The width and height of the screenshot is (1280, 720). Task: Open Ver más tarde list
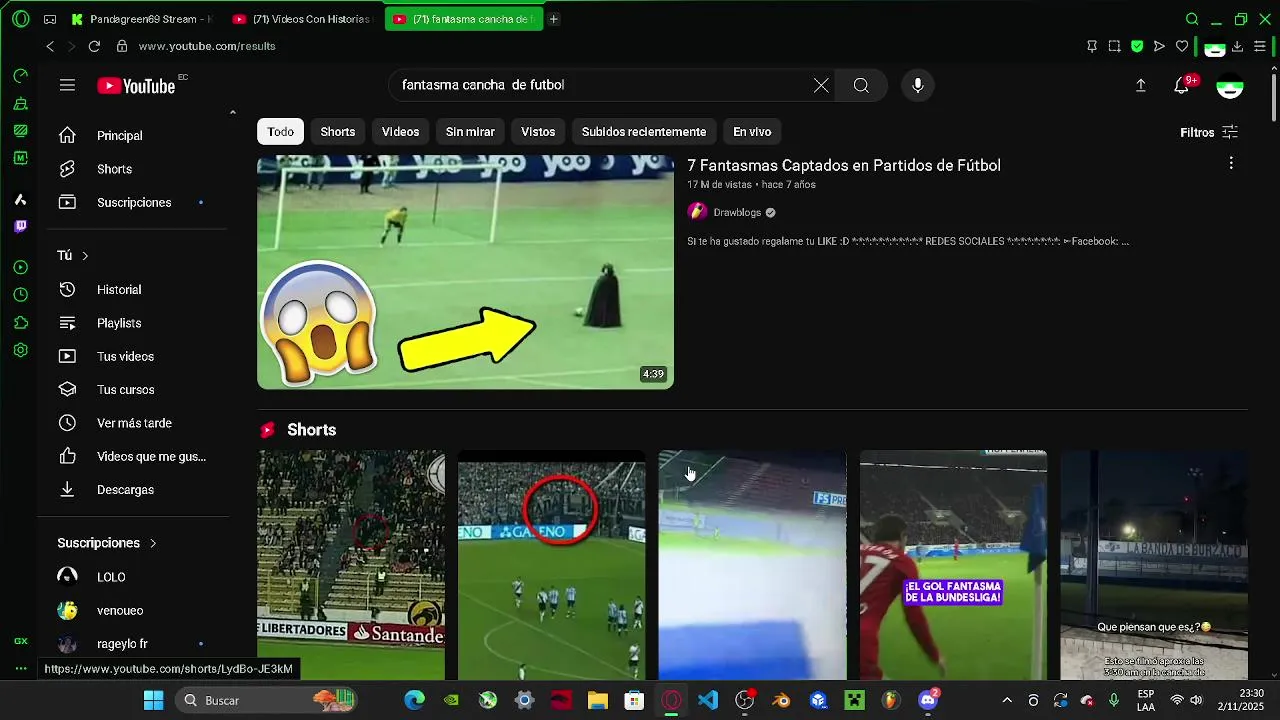coord(134,423)
